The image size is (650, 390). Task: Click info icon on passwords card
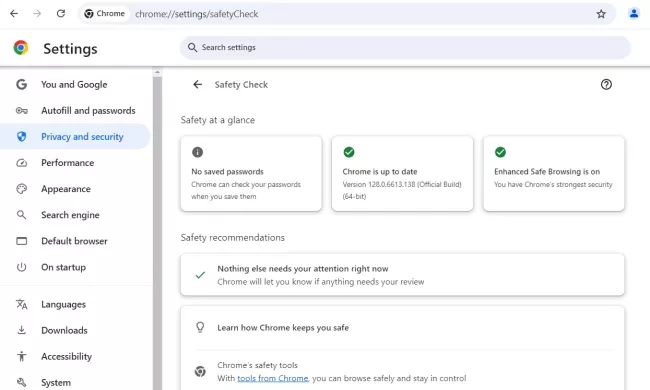click(198, 152)
